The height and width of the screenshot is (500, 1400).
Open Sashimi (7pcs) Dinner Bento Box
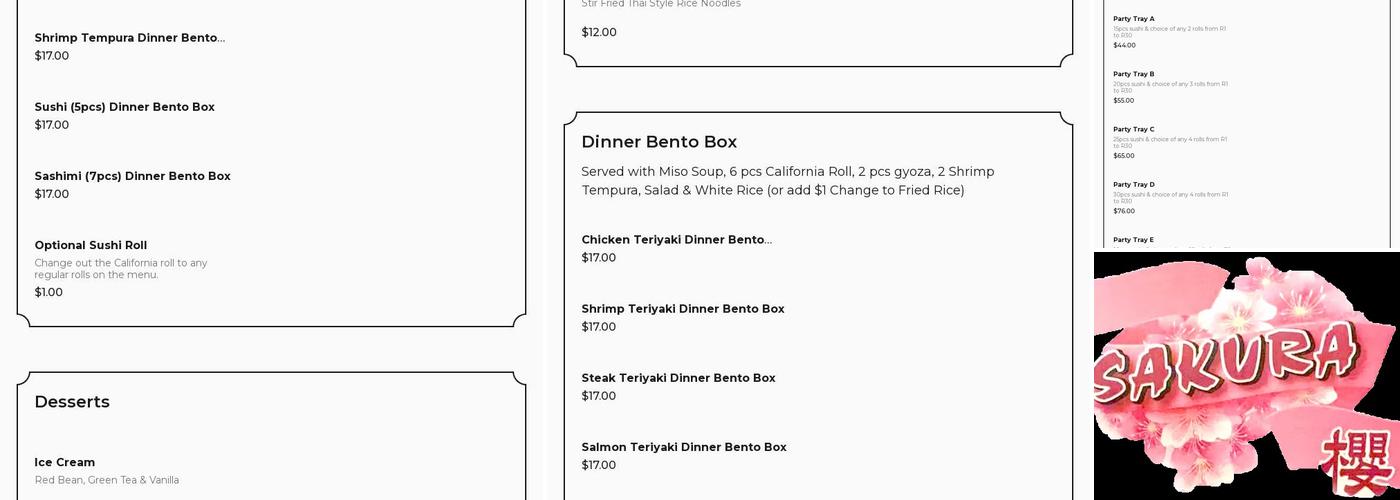(x=132, y=176)
